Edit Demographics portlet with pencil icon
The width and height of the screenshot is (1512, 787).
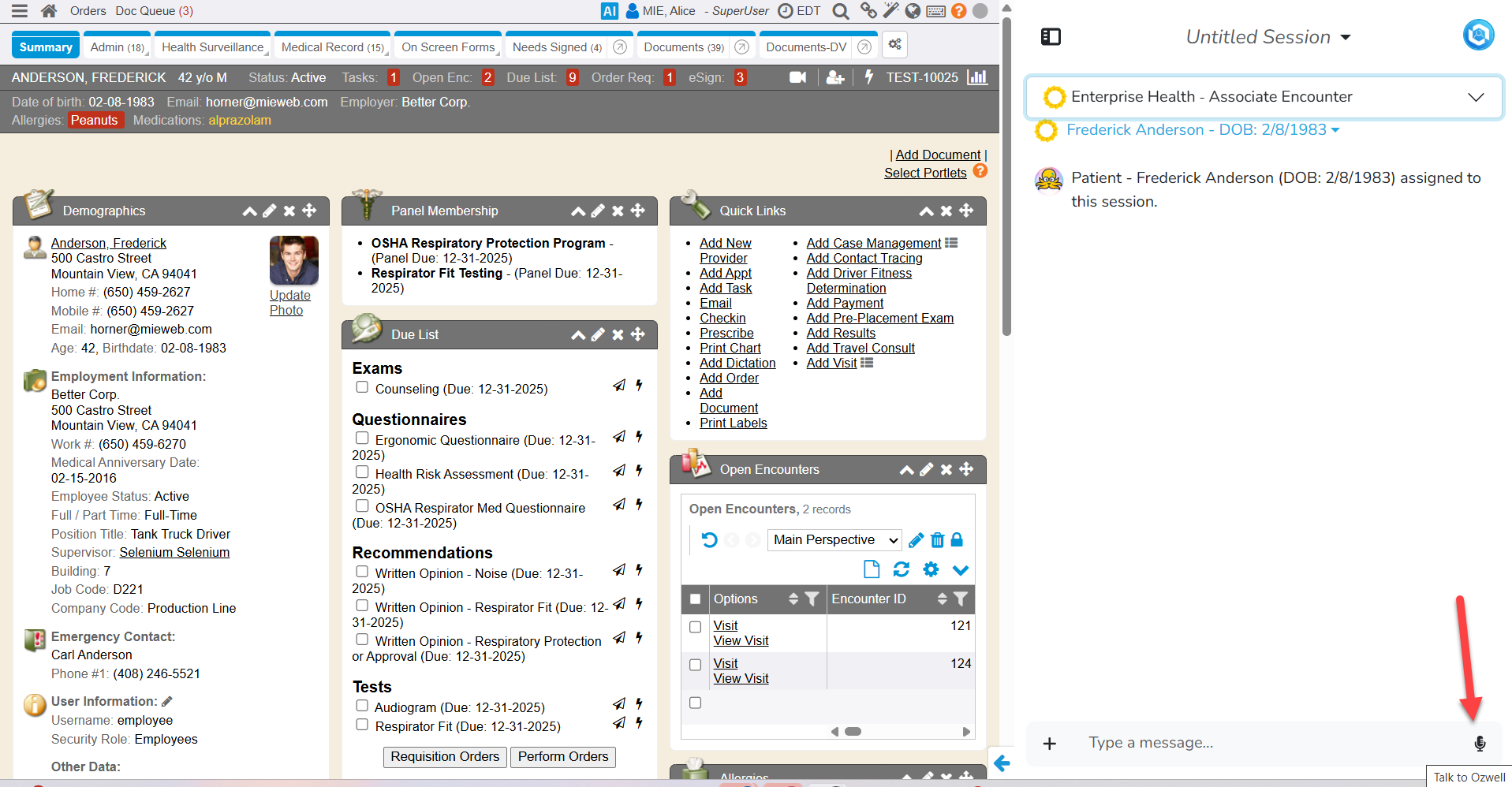[x=270, y=211]
